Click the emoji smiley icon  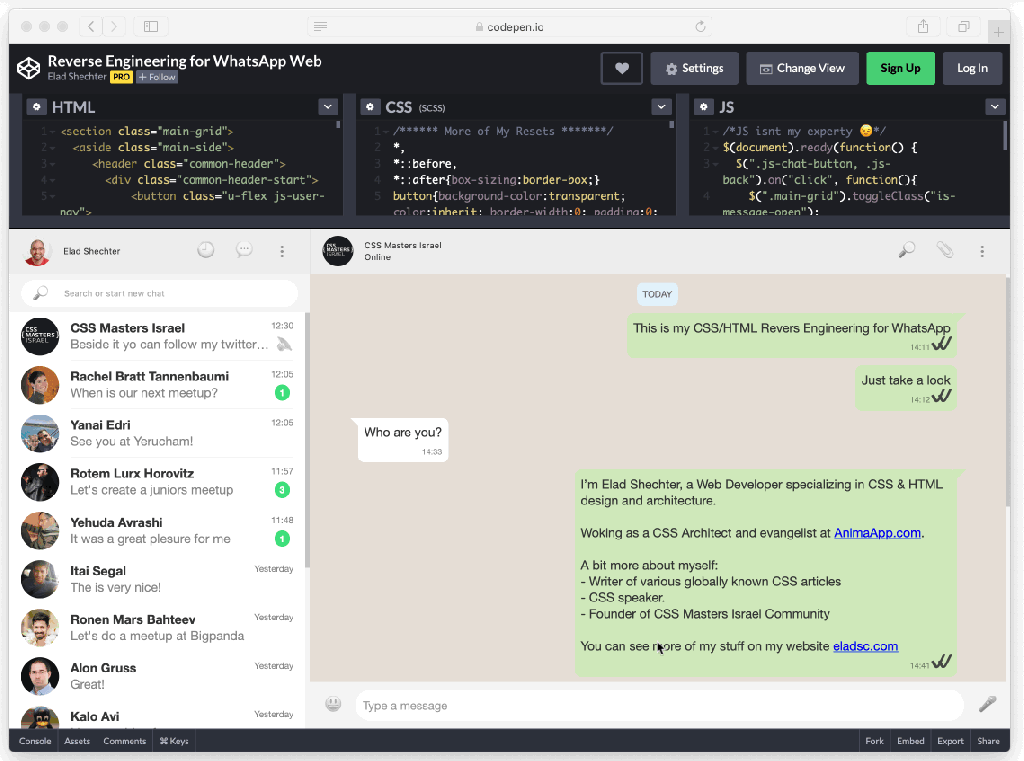point(333,705)
